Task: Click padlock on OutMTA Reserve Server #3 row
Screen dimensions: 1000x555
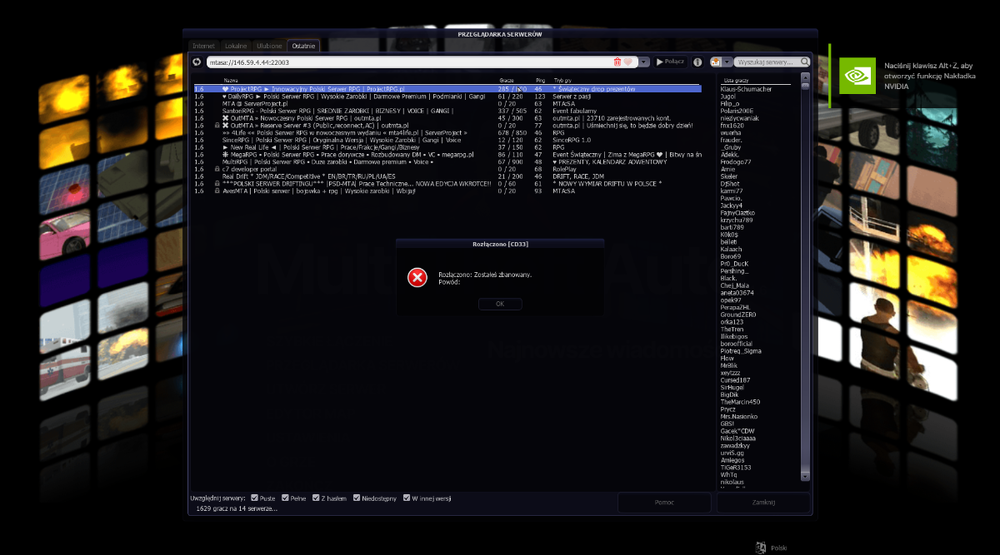Action: [217, 126]
